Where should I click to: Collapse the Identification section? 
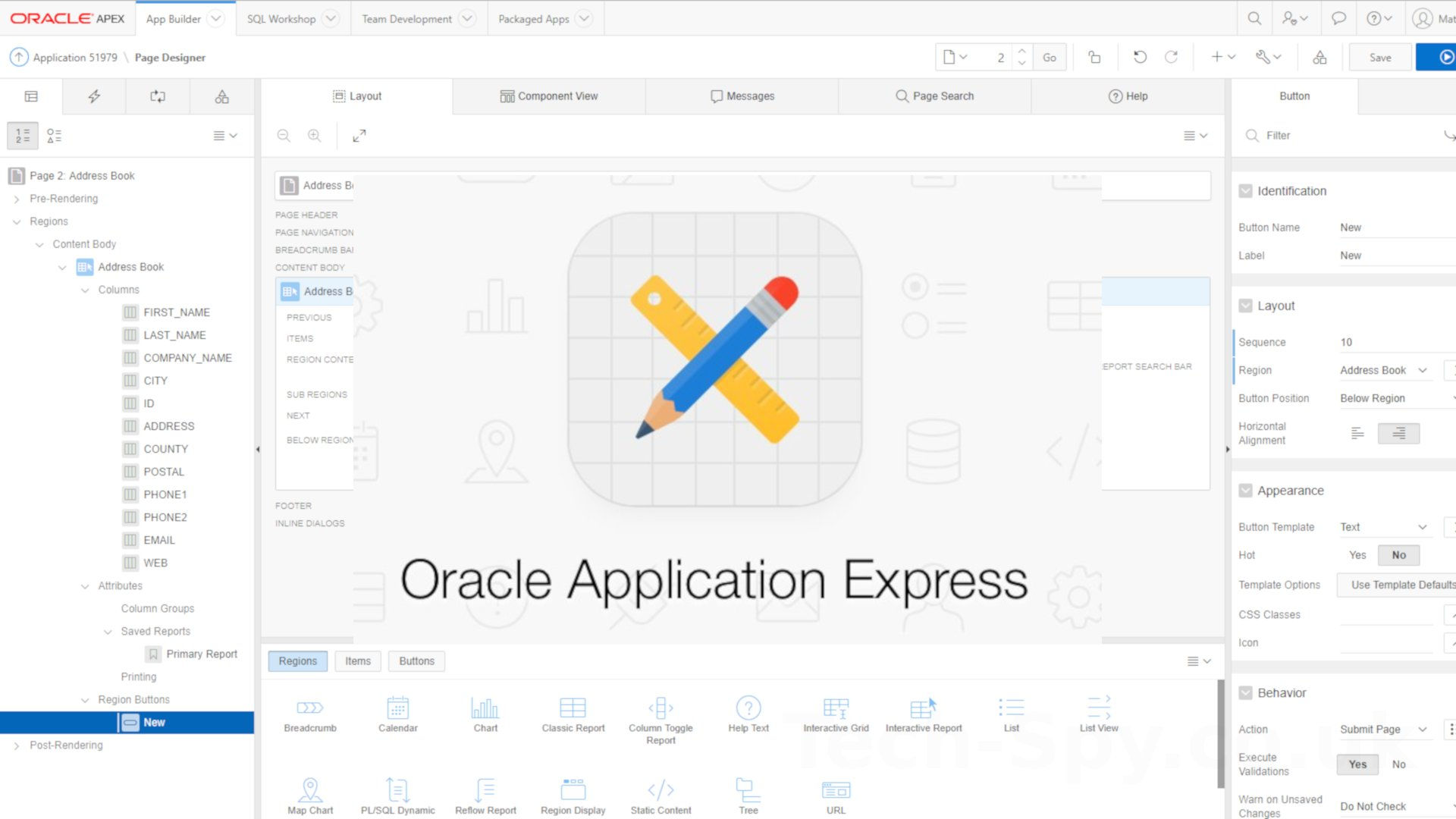pyautogui.click(x=1245, y=191)
